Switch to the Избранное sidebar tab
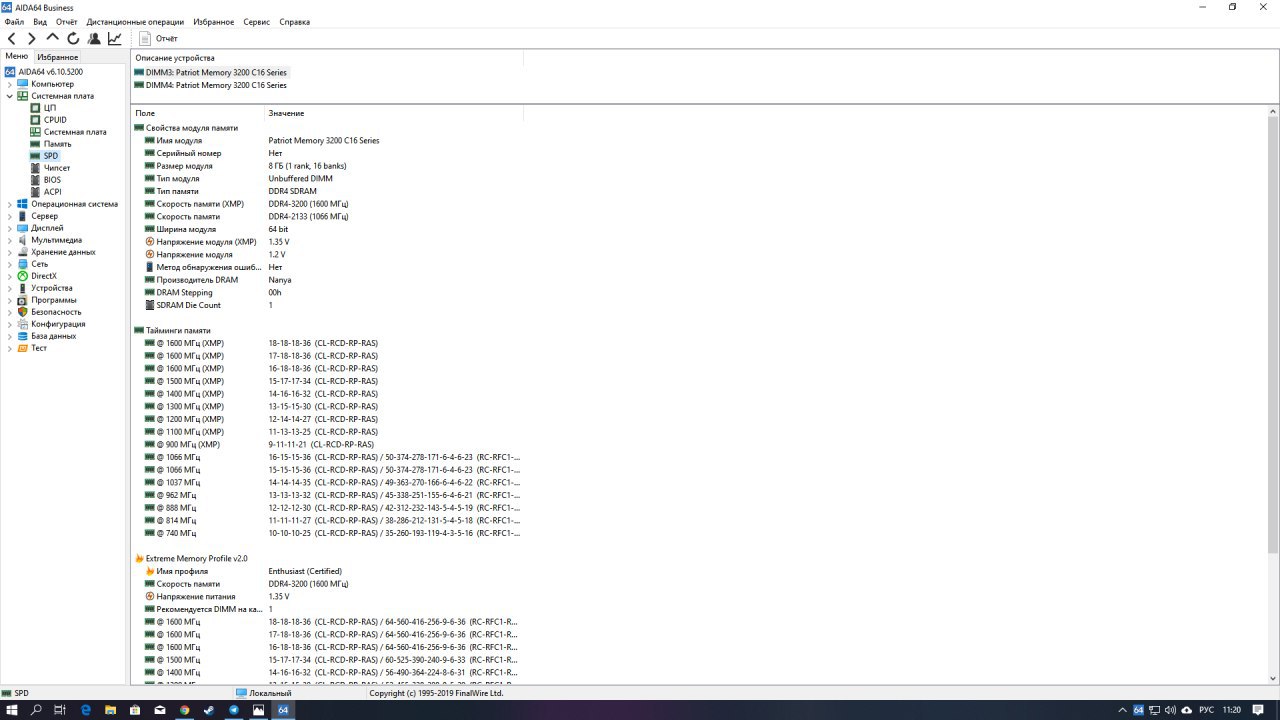The height and width of the screenshot is (720, 1280). tap(58, 57)
